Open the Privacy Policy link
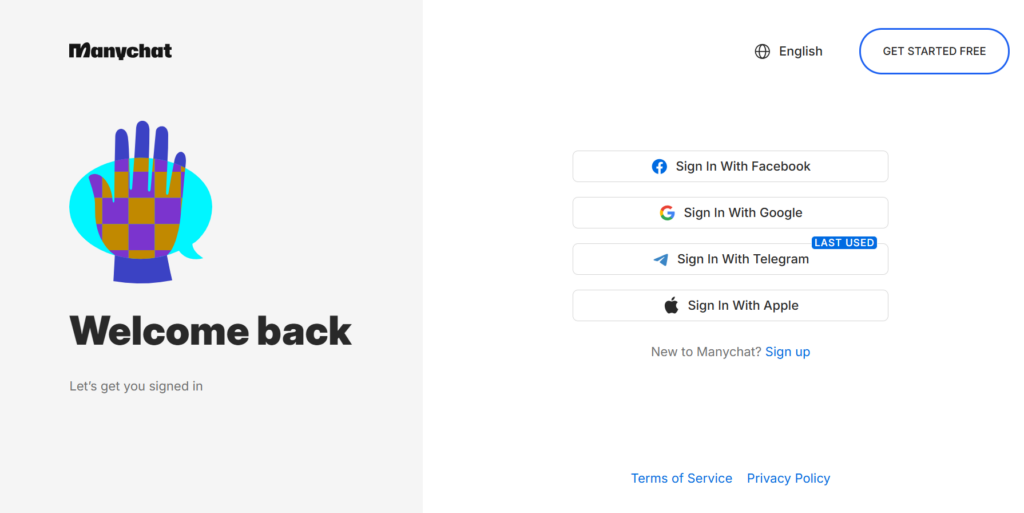 (x=788, y=478)
